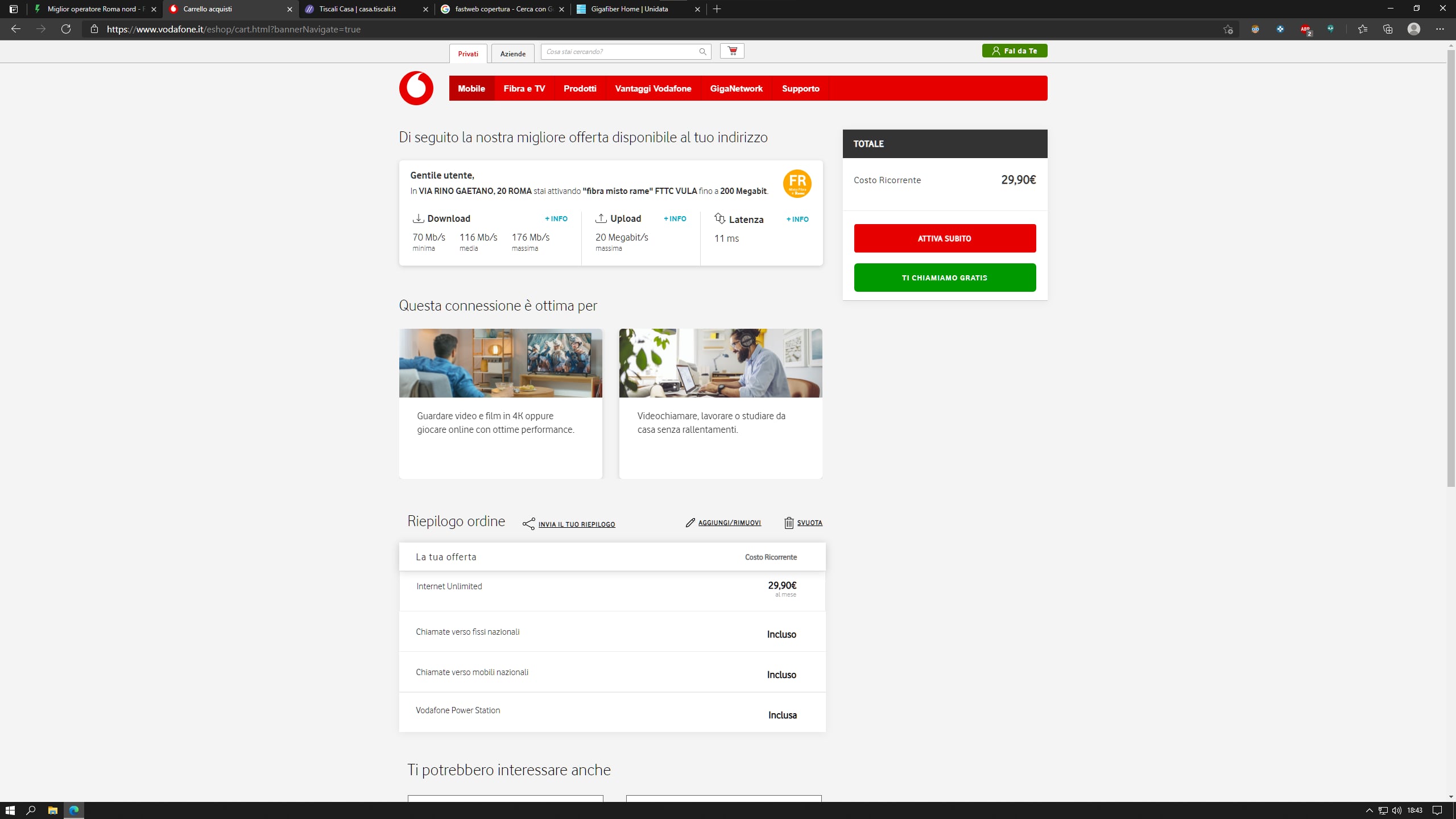Open the GigaNetwork menu item

(736, 88)
